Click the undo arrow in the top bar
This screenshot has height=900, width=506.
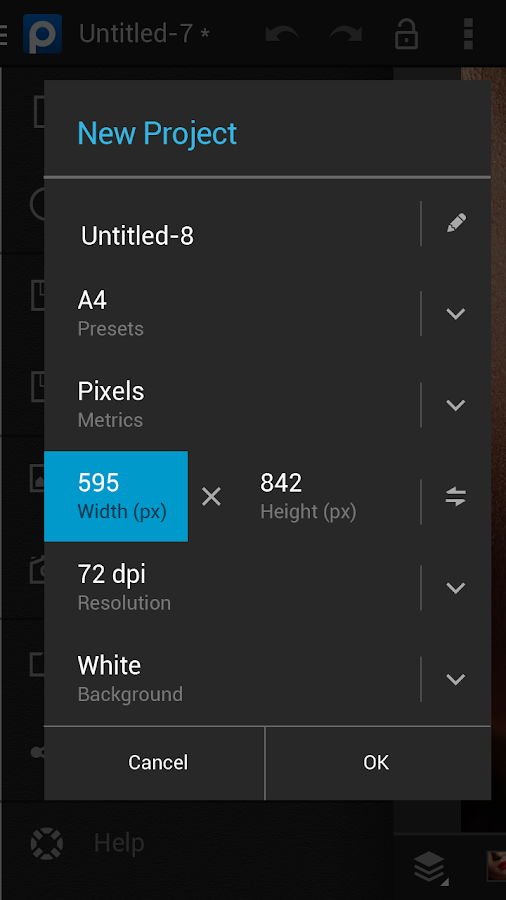click(x=282, y=34)
